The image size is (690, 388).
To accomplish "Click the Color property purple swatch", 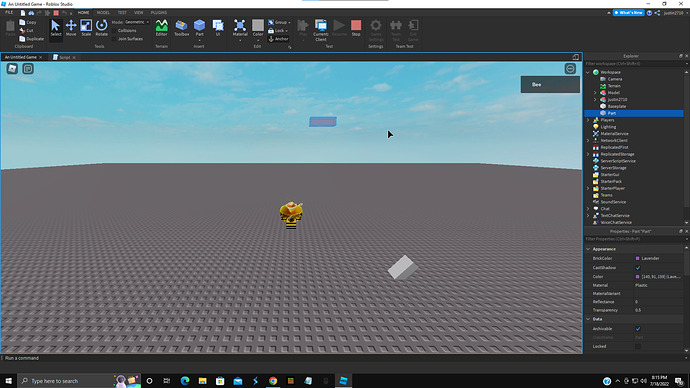I will click(637, 277).
